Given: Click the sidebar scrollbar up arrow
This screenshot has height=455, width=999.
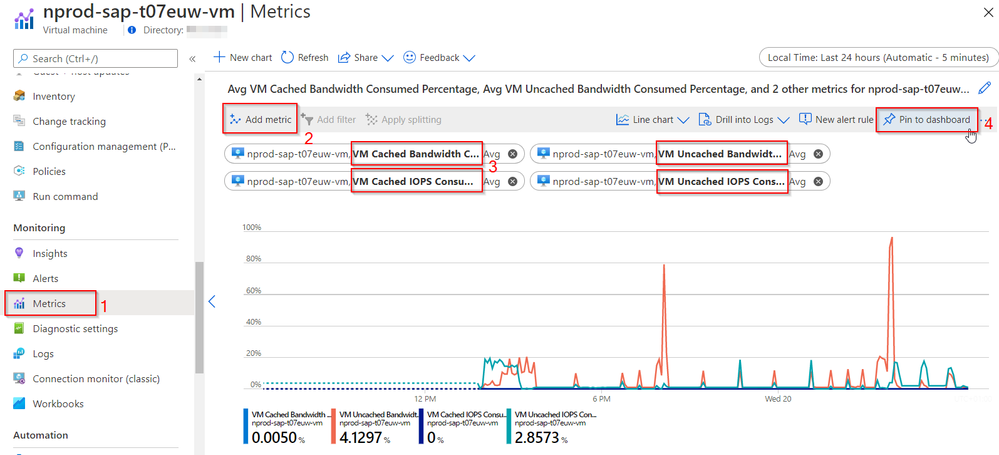Looking at the screenshot, I should pos(199,79).
